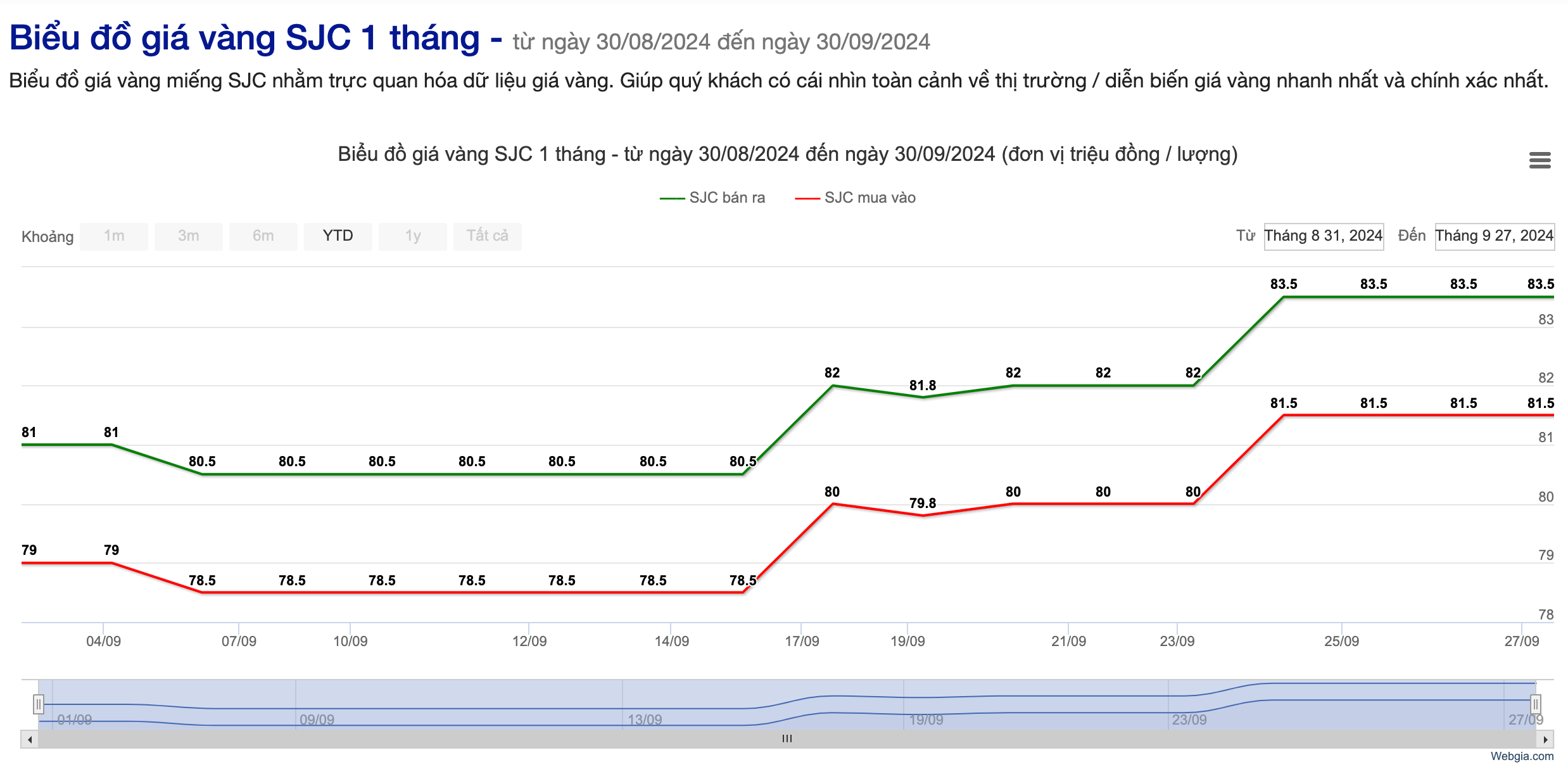Click the 83.5 data point near 25/09
Viewport: 1568px width, 774px height.
click(1374, 296)
